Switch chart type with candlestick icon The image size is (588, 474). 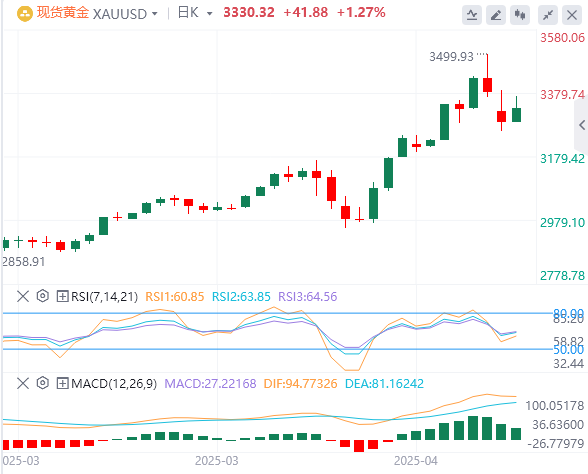[520, 15]
